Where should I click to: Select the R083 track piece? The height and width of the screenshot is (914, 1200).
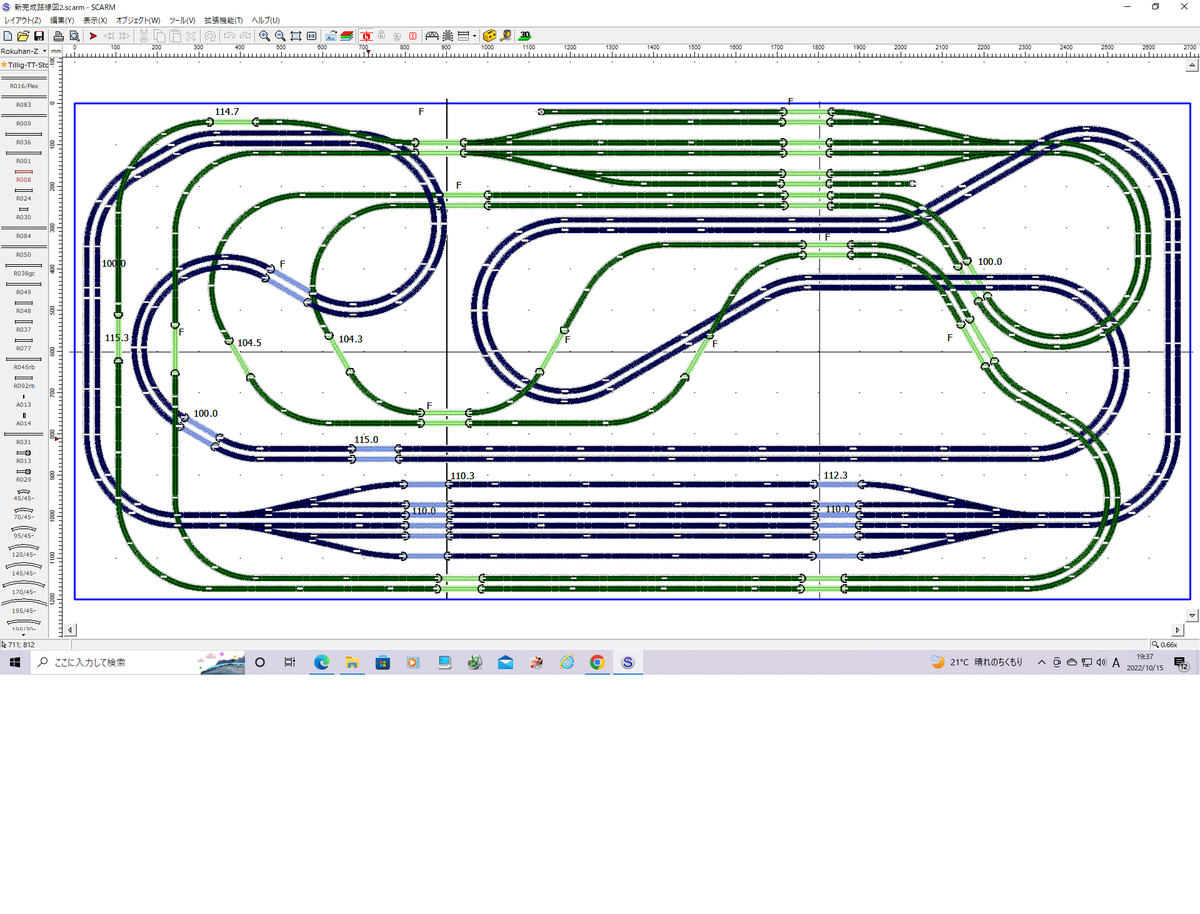pyautogui.click(x=24, y=101)
